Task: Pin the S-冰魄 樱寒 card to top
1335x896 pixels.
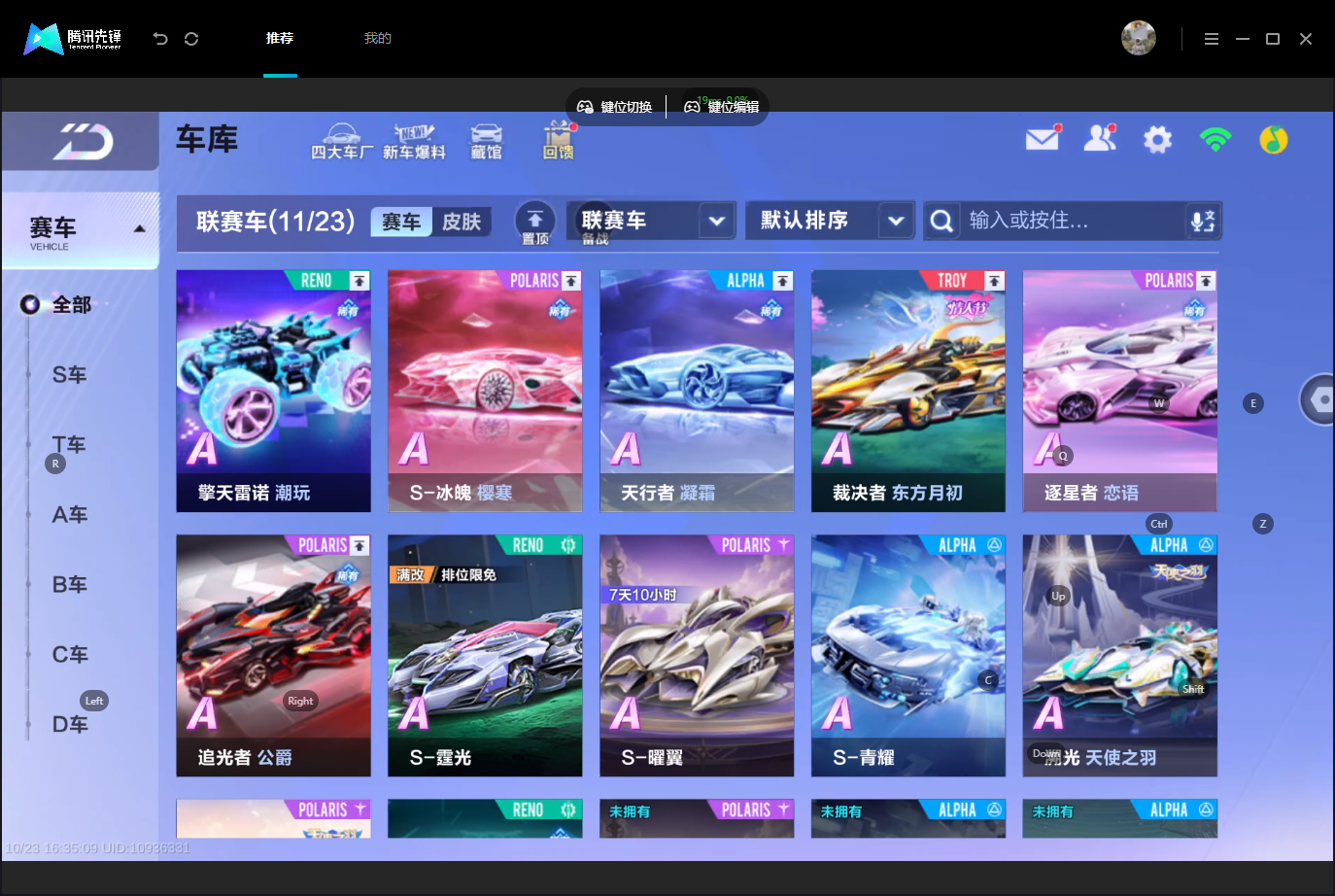Action: [571, 281]
